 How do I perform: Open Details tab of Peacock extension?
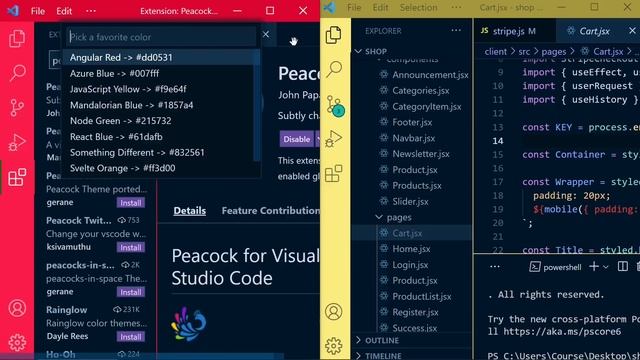189,211
